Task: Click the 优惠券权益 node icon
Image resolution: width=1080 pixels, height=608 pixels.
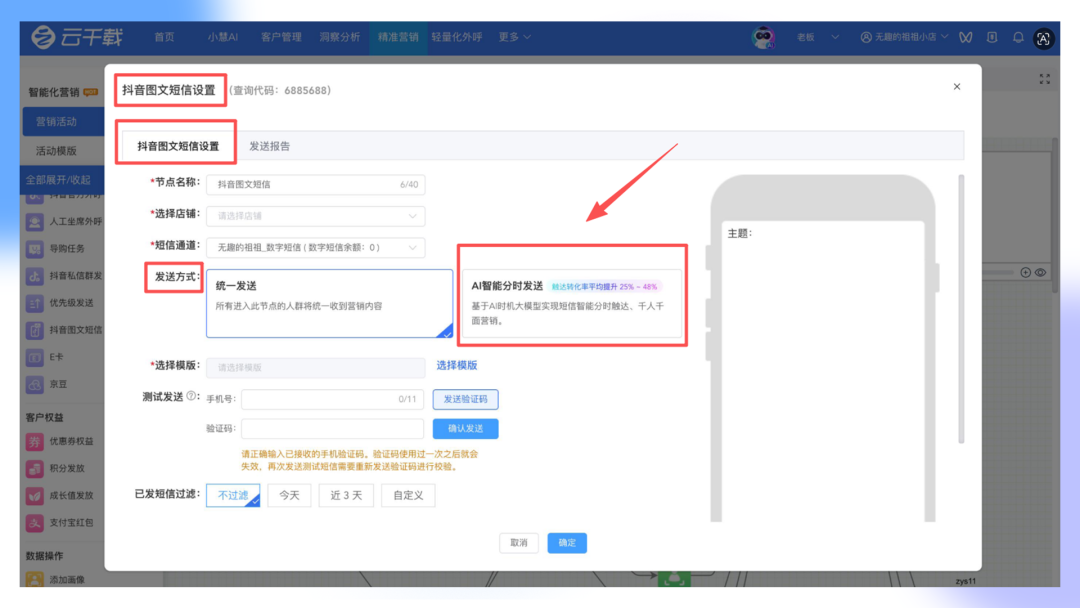Action: click(x=34, y=441)
